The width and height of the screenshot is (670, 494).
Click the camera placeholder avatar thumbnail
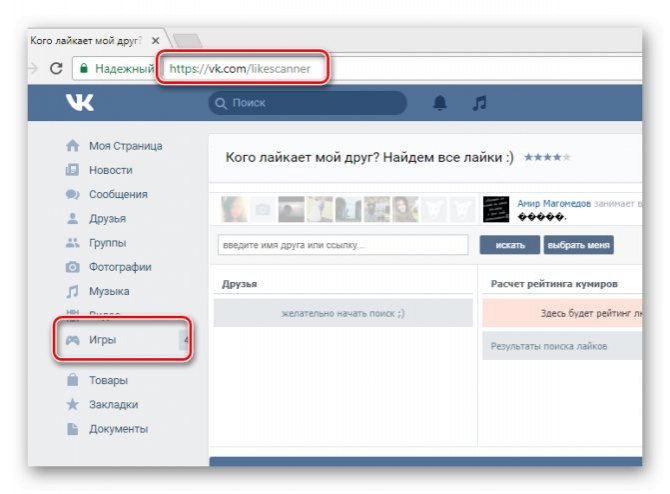(262, 209)
